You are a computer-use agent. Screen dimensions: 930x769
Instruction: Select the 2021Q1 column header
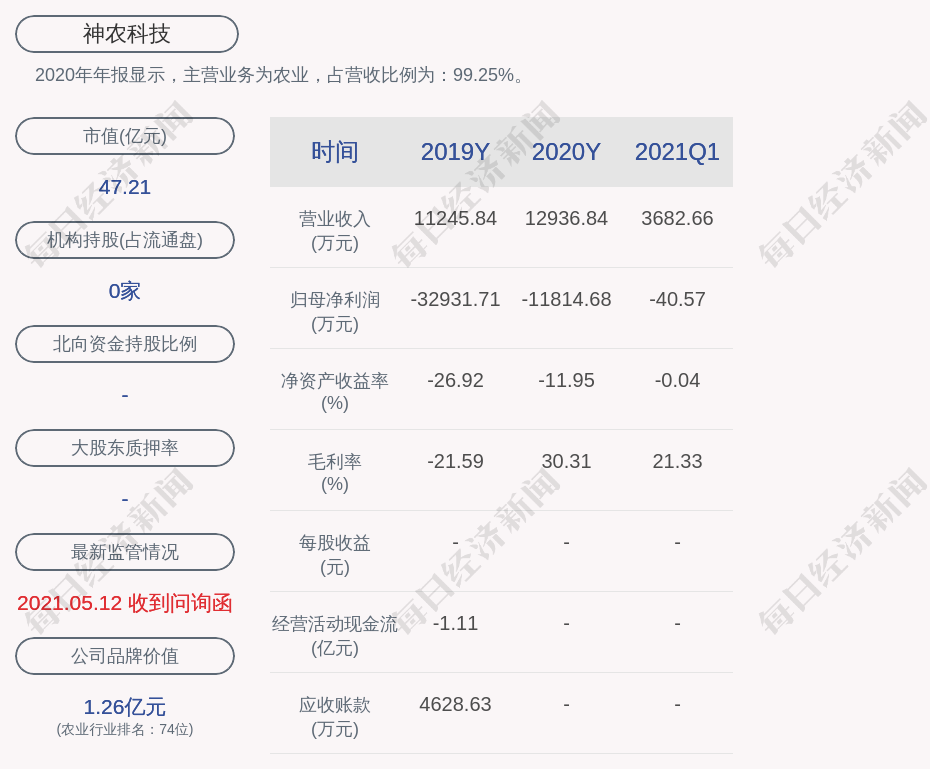677,152
